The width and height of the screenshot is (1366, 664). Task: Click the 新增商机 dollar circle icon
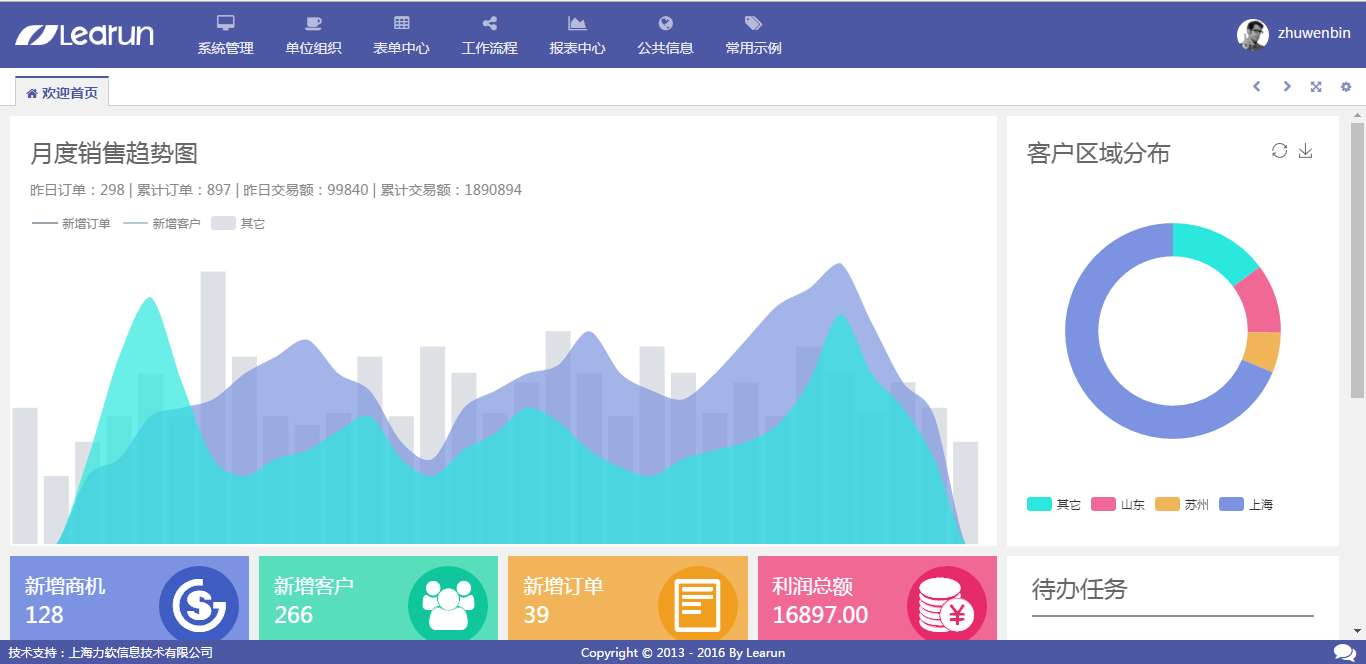coord(199,603)
